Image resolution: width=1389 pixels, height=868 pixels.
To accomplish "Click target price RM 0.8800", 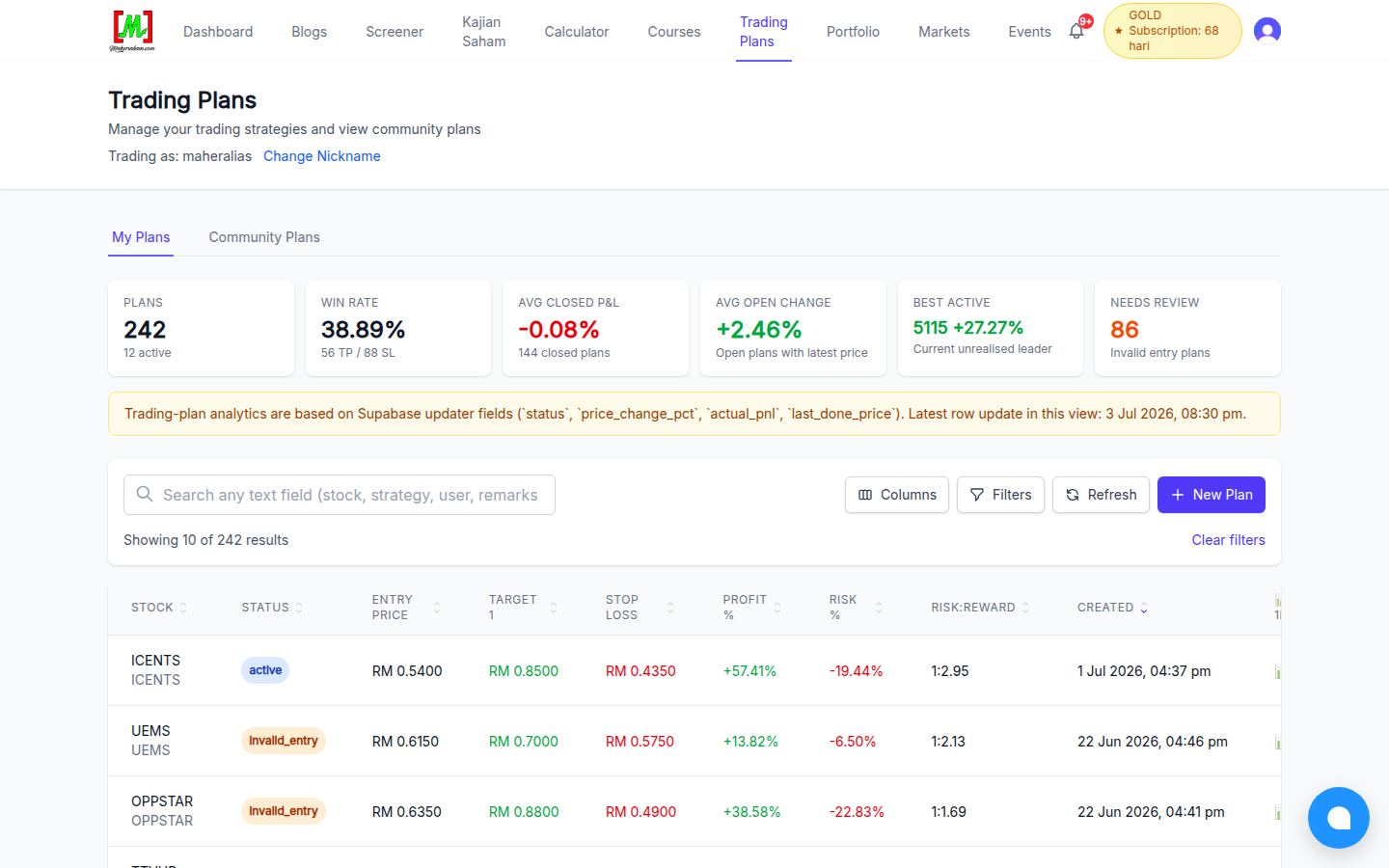I will pyautogui.click(x=524, y=812).
